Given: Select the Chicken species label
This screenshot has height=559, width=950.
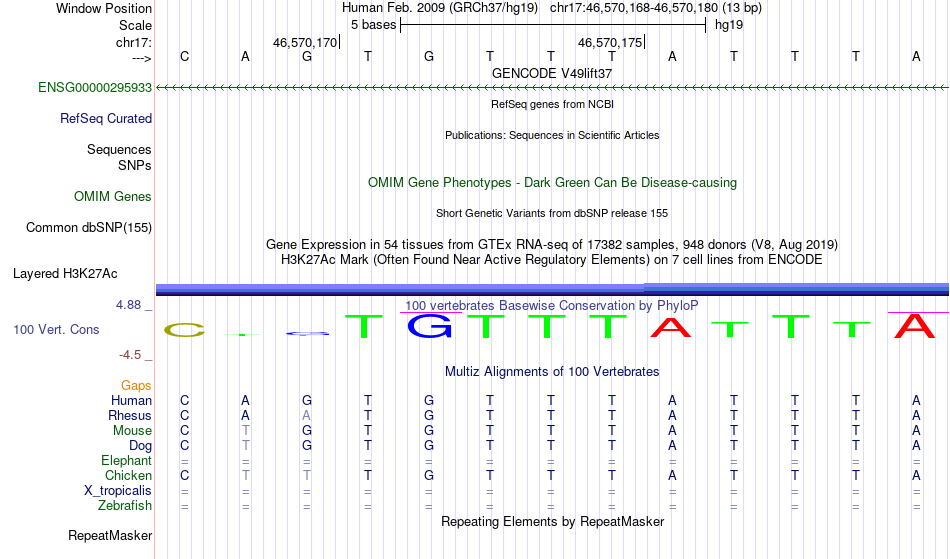Looking at the screenshot, I should (128, 475).
